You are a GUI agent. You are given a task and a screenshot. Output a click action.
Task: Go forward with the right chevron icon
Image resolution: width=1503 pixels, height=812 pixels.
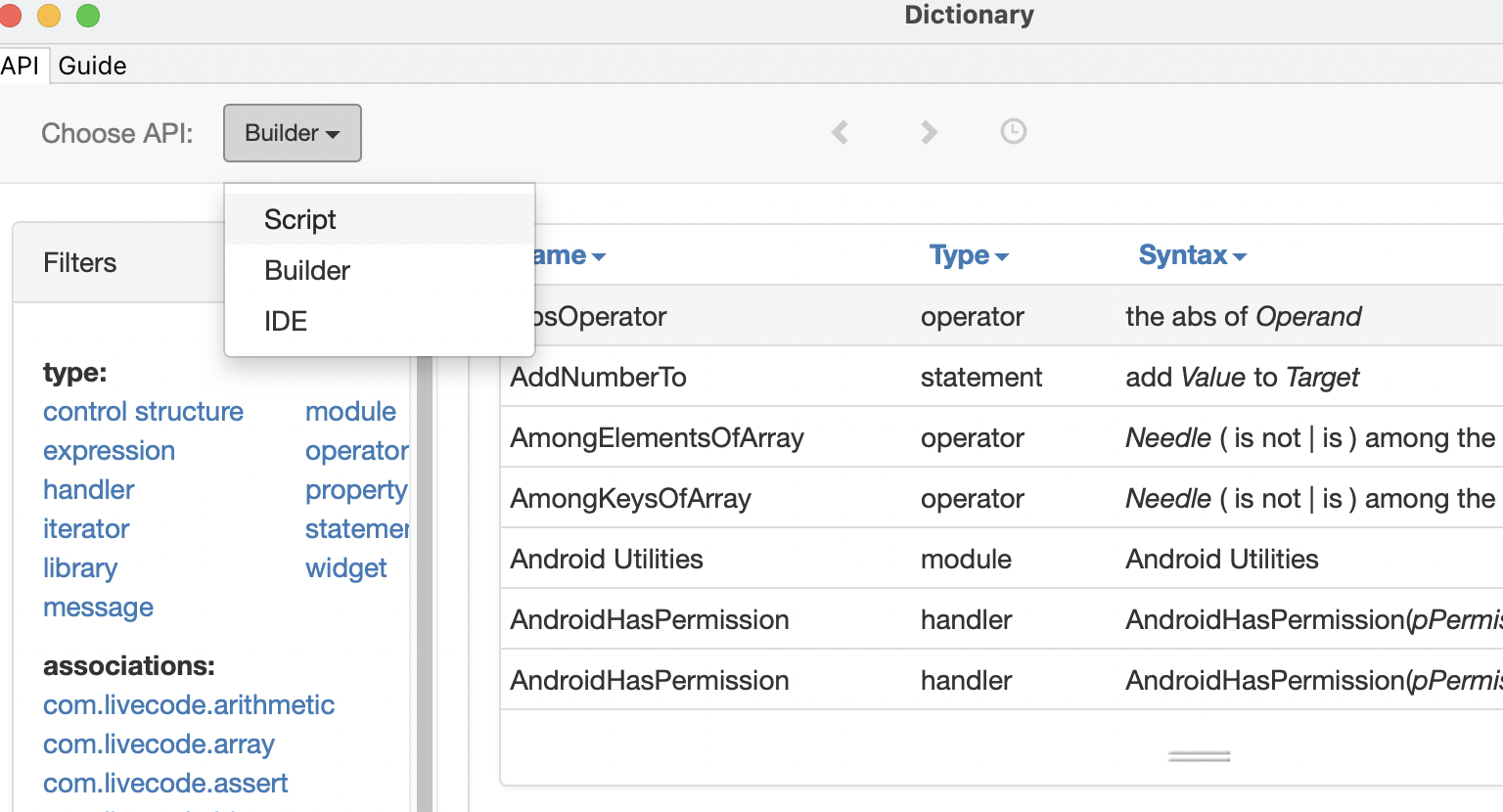point(929,132)
